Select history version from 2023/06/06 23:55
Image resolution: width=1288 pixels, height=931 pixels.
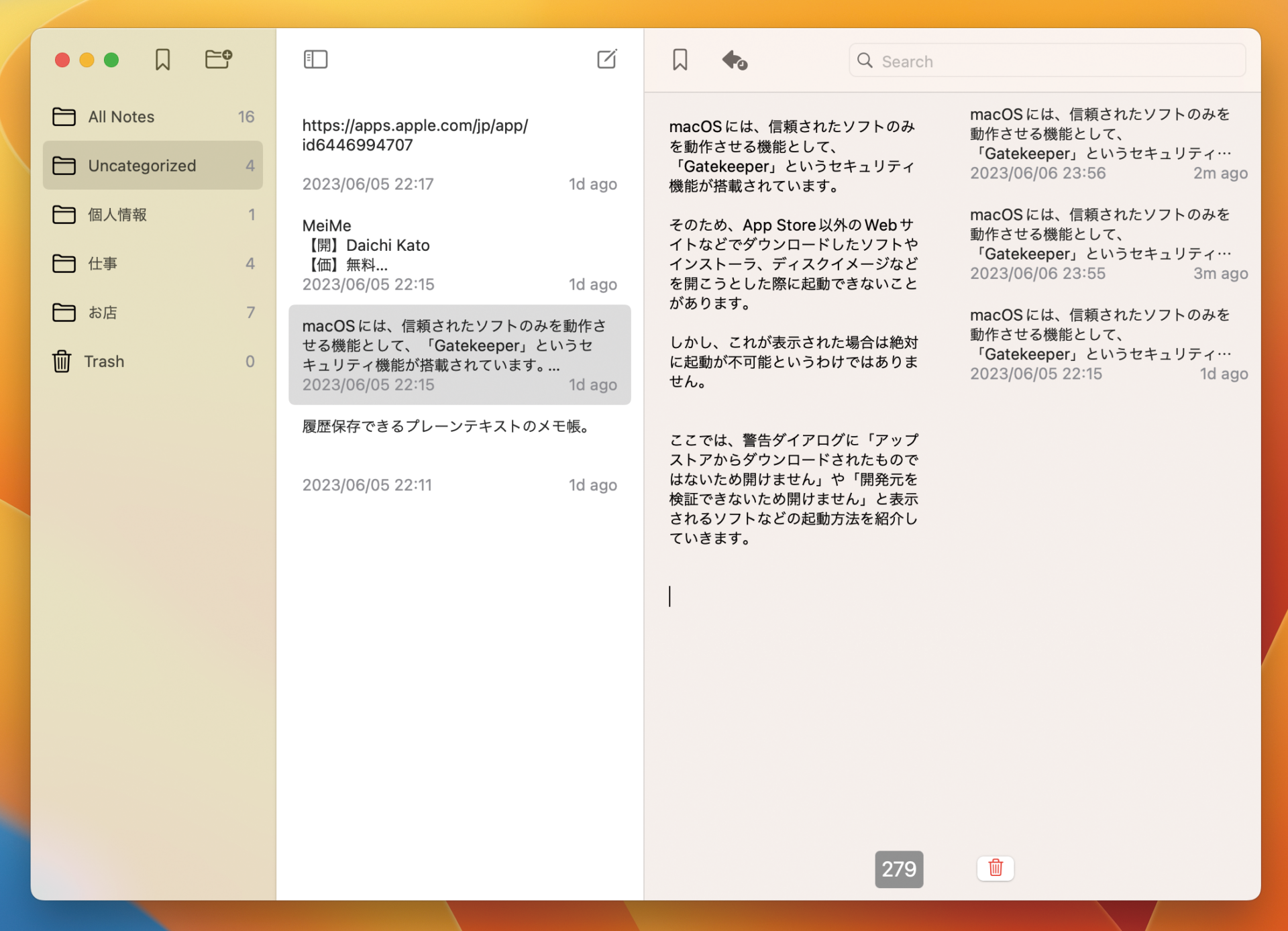click(x=1108, y=244)
